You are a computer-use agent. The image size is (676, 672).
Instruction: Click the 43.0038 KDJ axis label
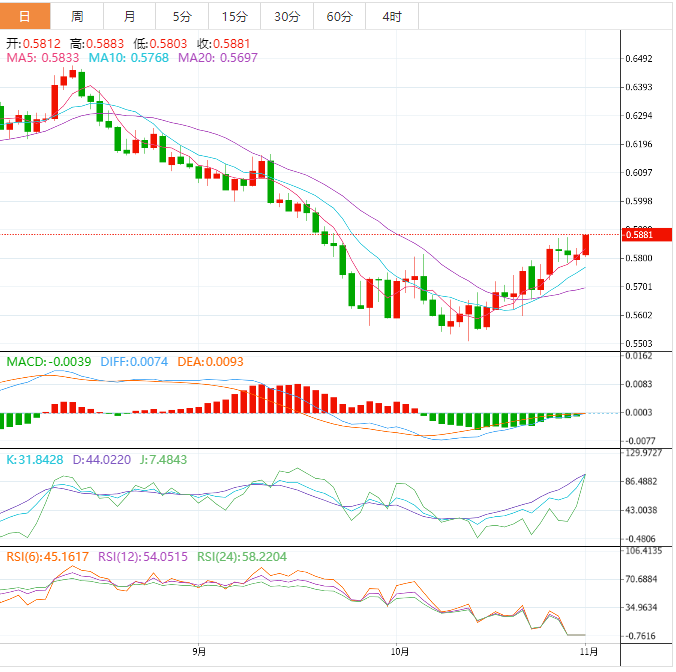[642, 510]
